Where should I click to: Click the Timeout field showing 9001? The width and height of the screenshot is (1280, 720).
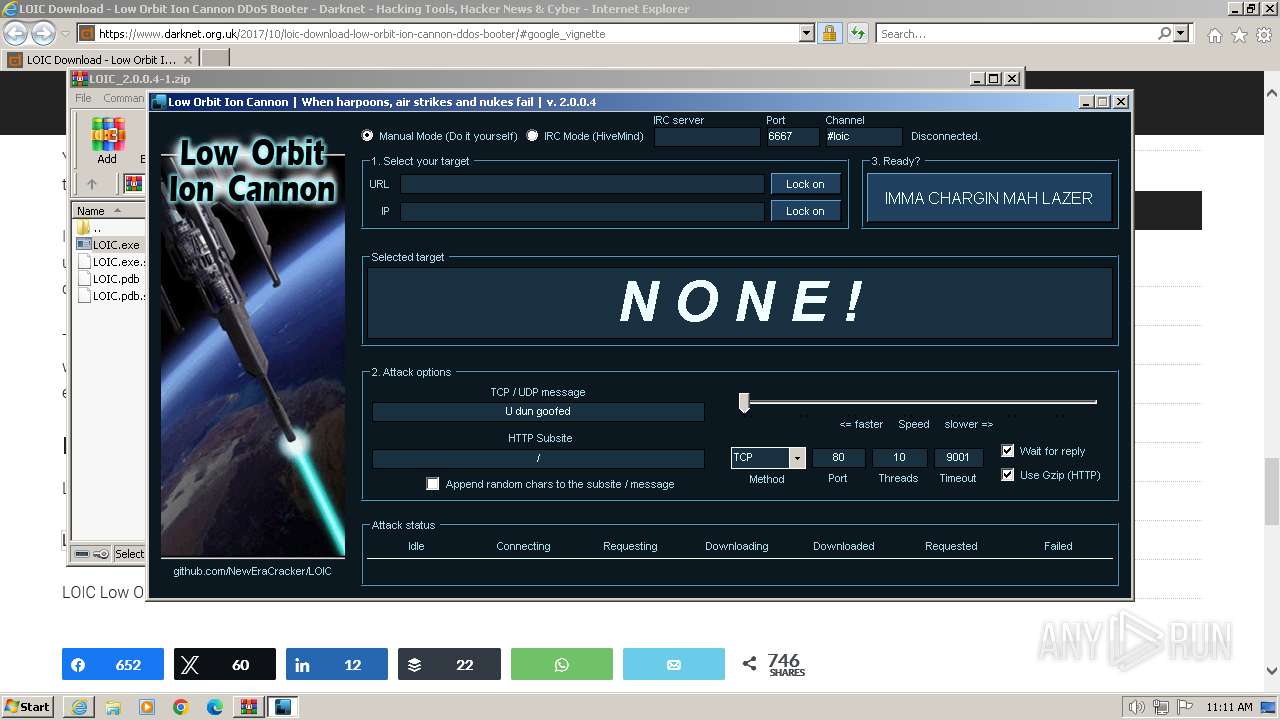(958, 457)
